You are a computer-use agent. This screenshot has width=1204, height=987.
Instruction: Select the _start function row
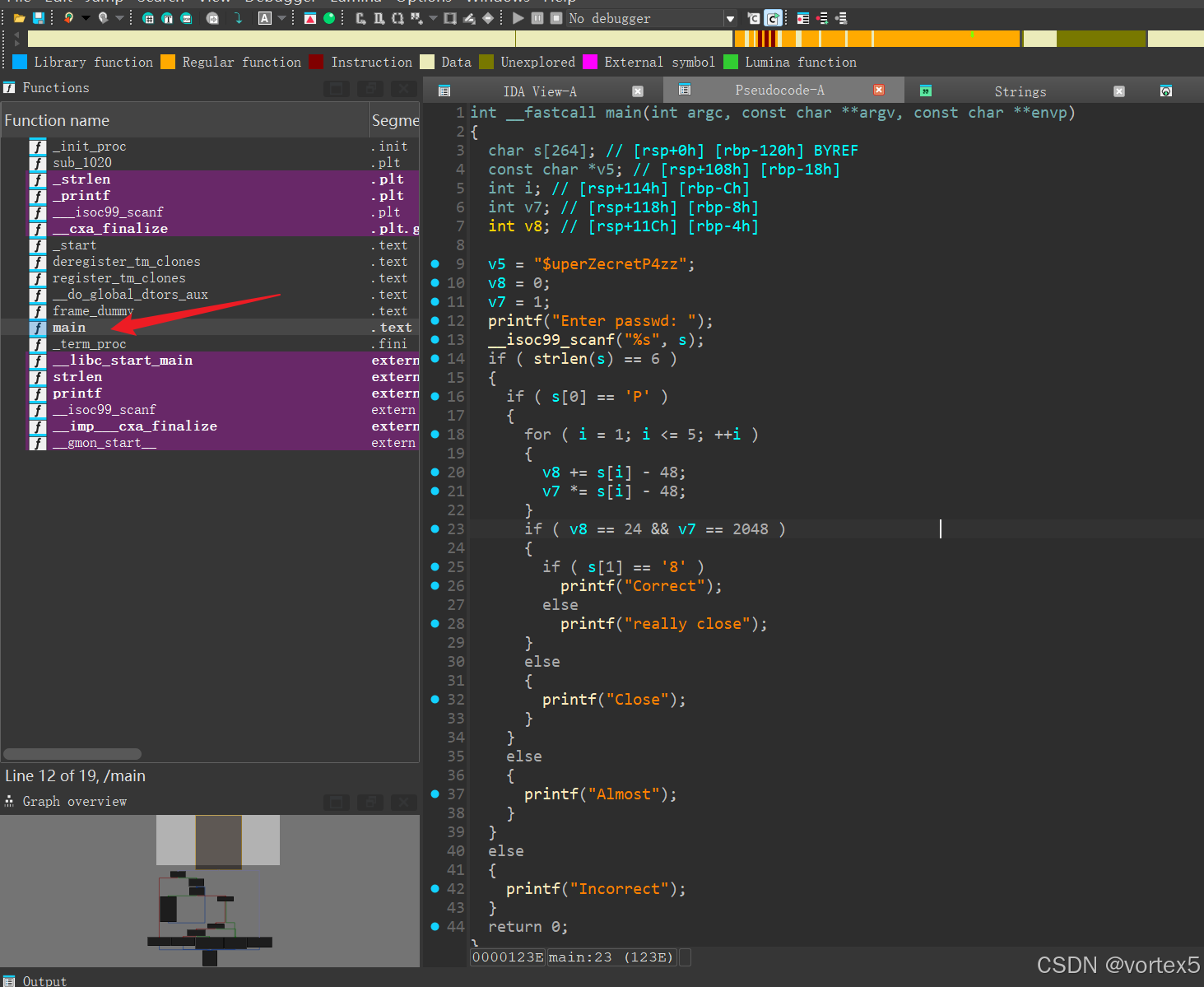point(211,245)
